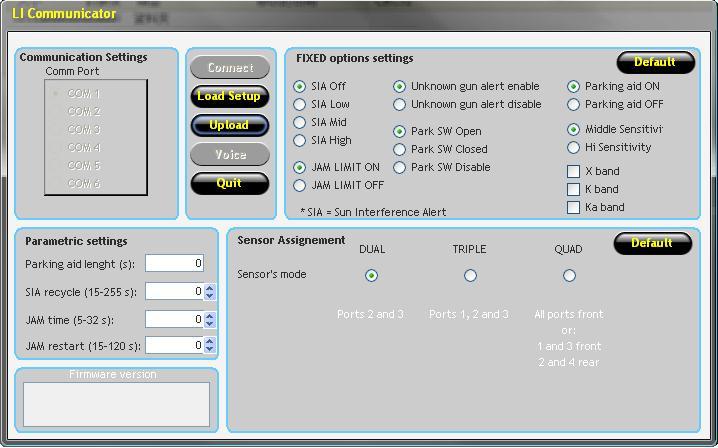Quit the LI Communicator application

coord(230,184)
